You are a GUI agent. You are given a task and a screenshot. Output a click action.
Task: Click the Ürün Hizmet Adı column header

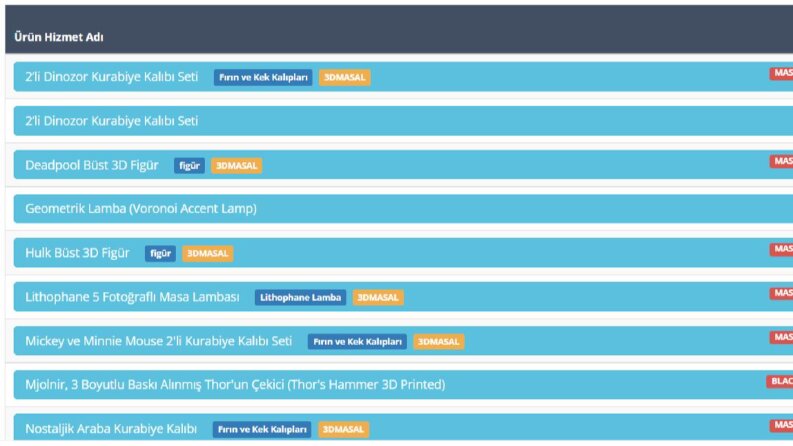59,37
